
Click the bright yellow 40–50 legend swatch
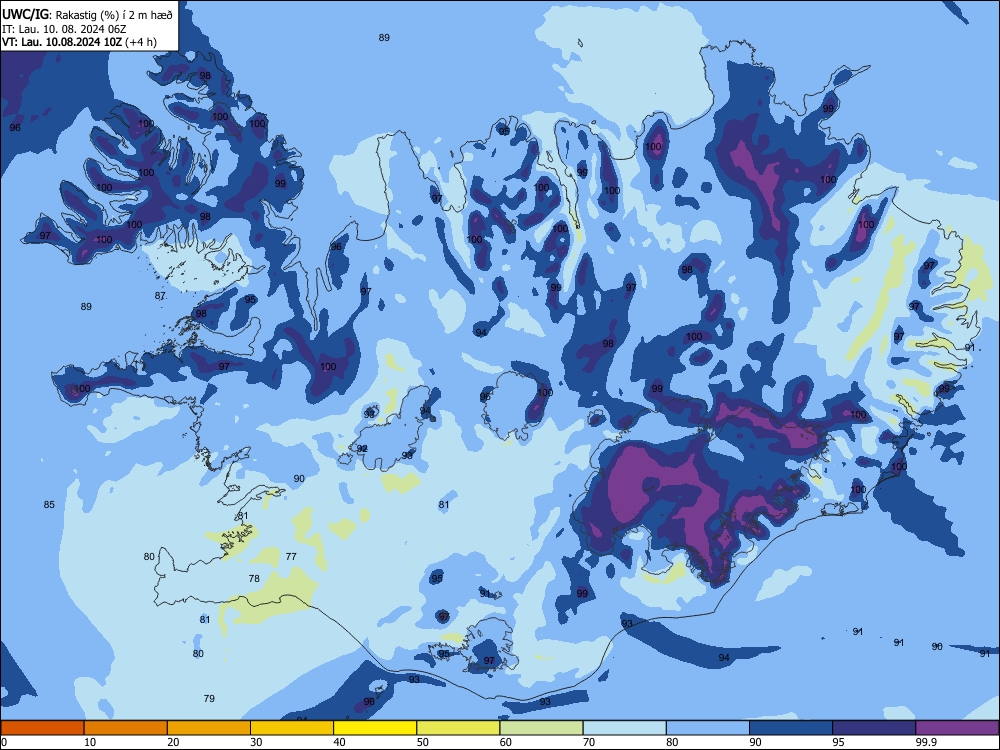375,728
